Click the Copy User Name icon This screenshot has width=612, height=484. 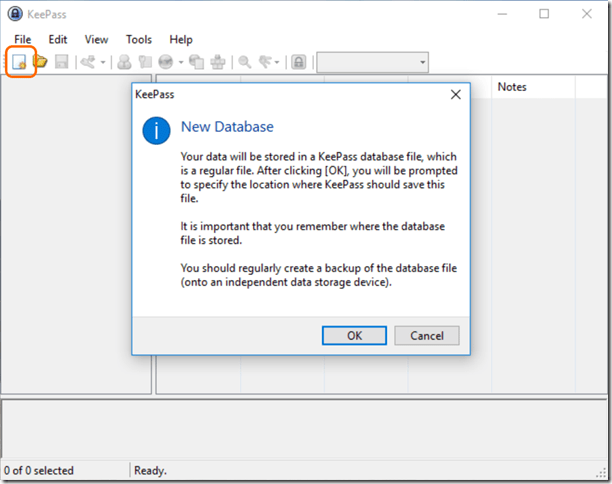point(124,62)
